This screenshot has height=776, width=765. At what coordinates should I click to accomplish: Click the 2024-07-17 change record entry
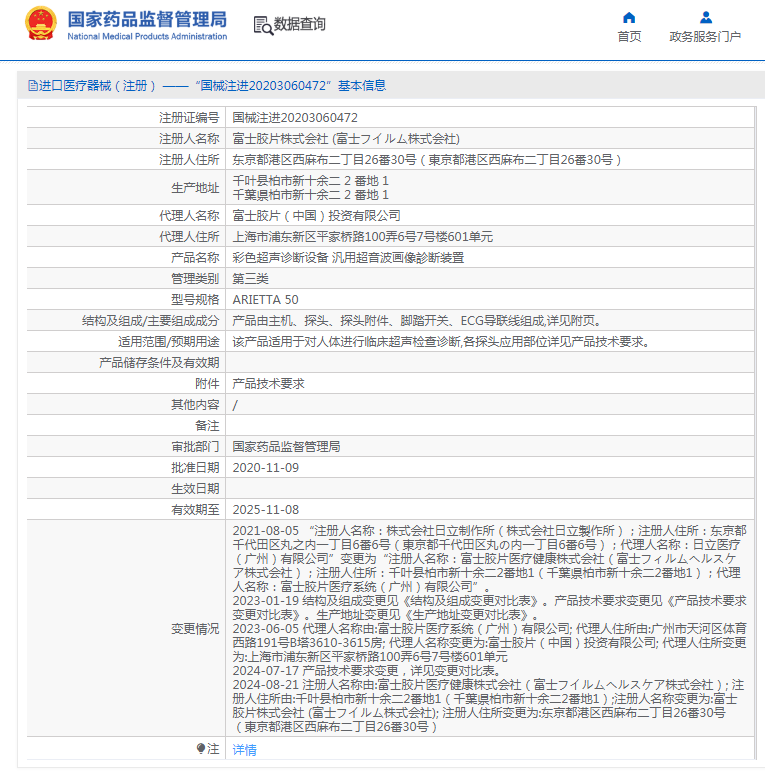pyautogui.click(x=369, y=671)
